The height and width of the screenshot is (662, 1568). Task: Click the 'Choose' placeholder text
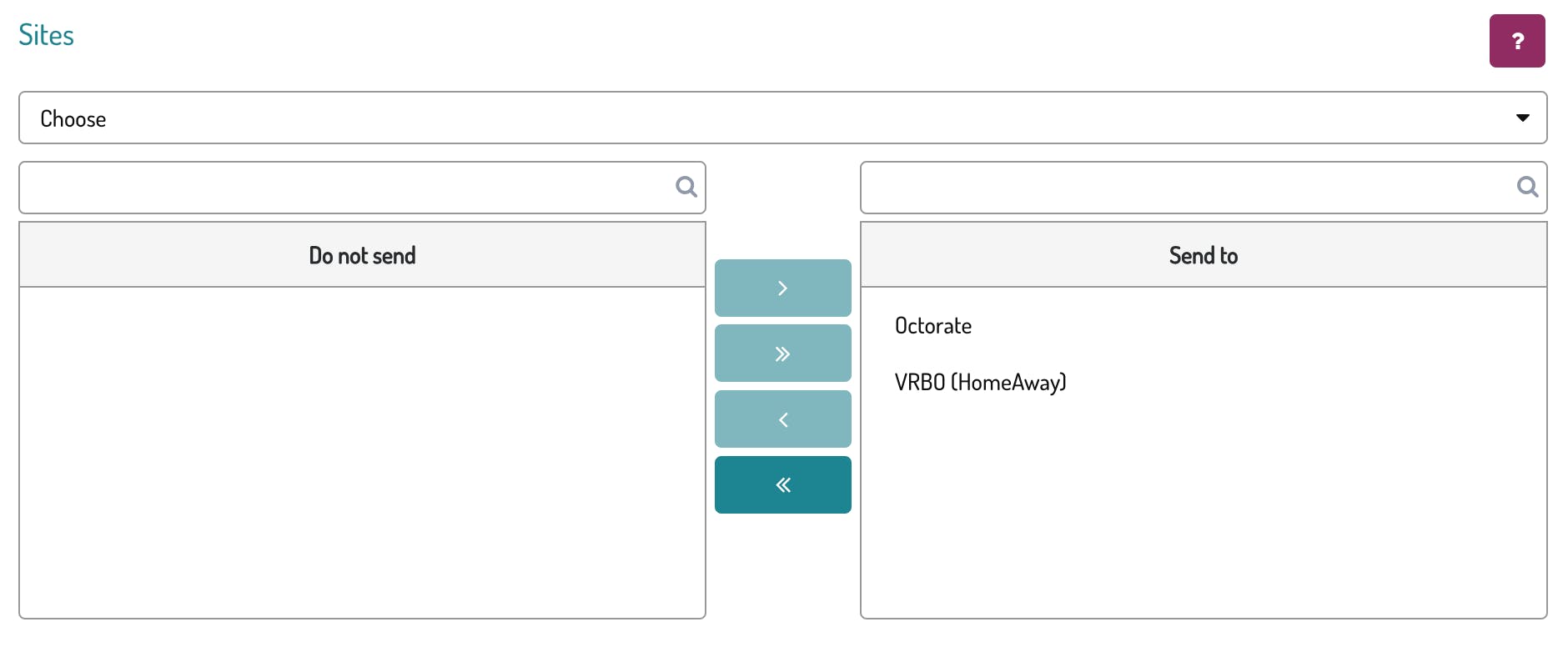(73, 119)
